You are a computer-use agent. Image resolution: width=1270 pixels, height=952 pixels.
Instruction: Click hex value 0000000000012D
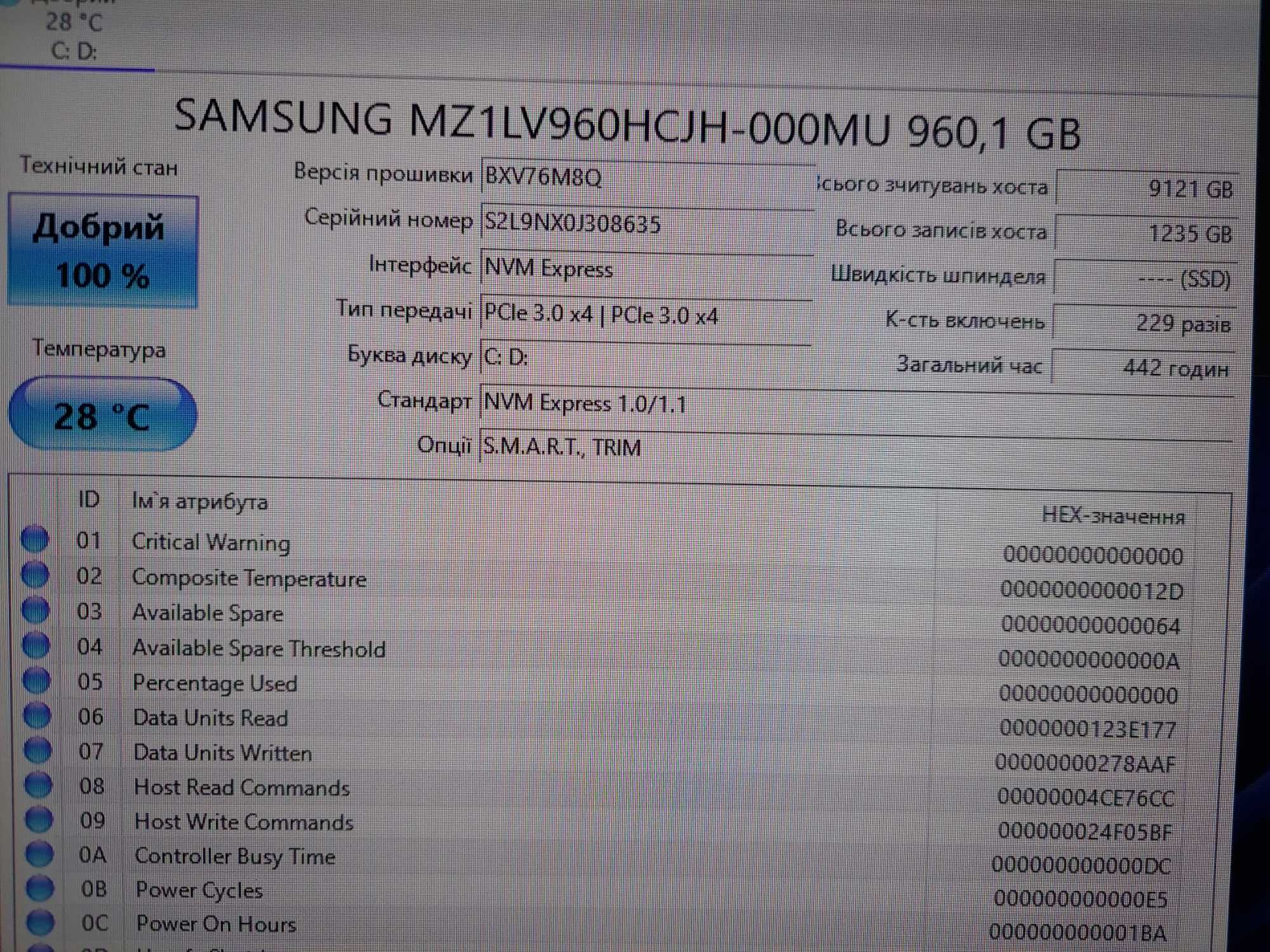pyautogui.click(x=1092, y=591)
